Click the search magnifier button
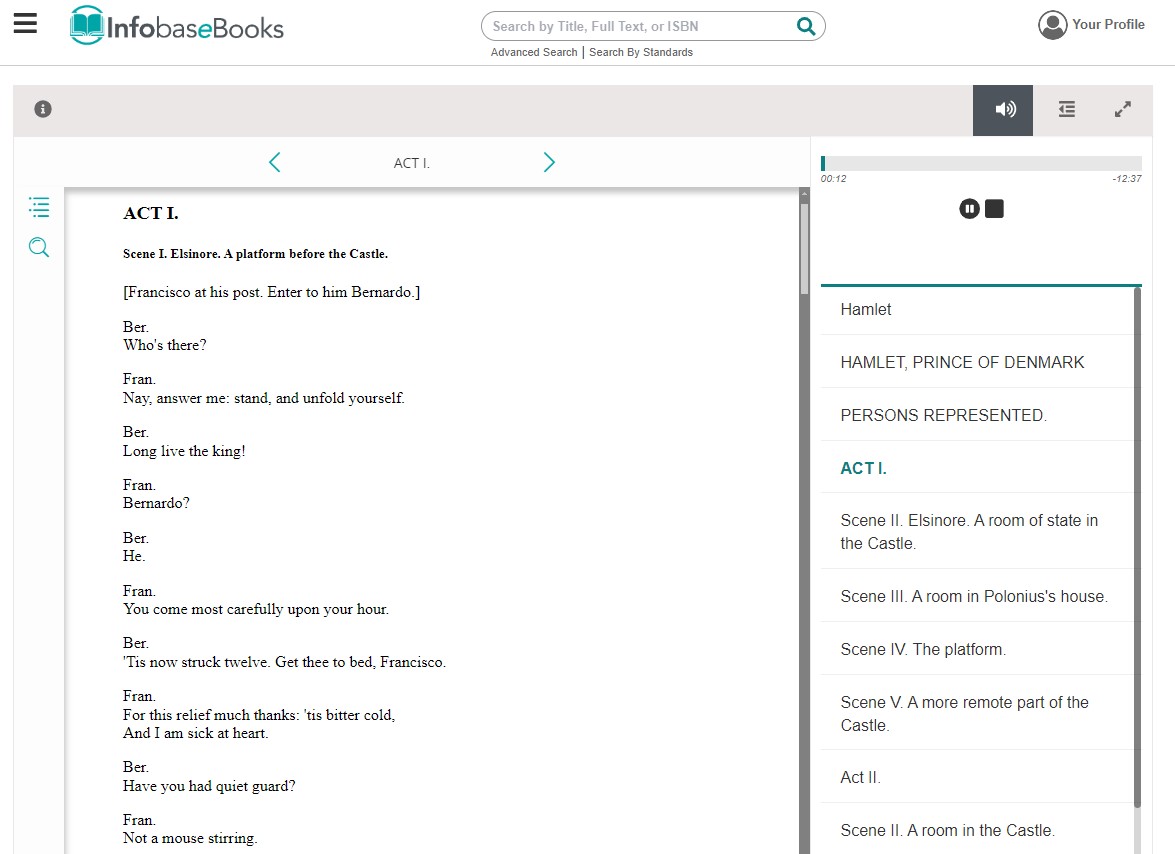The width and height of the screenshot is (1175, 854). (x=806, y=26)
